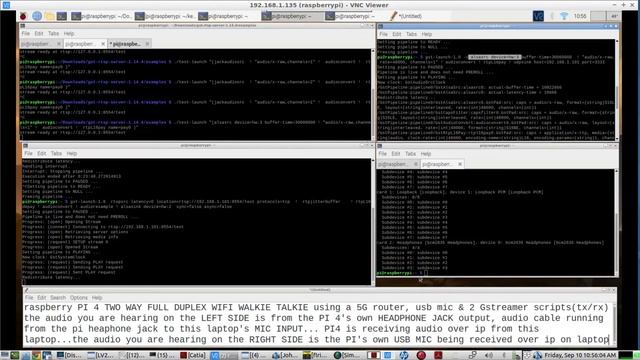Click the HP logo icon in host taskbar
The height and width of the screenshot is (360, 640).
(x=403, y=356)
